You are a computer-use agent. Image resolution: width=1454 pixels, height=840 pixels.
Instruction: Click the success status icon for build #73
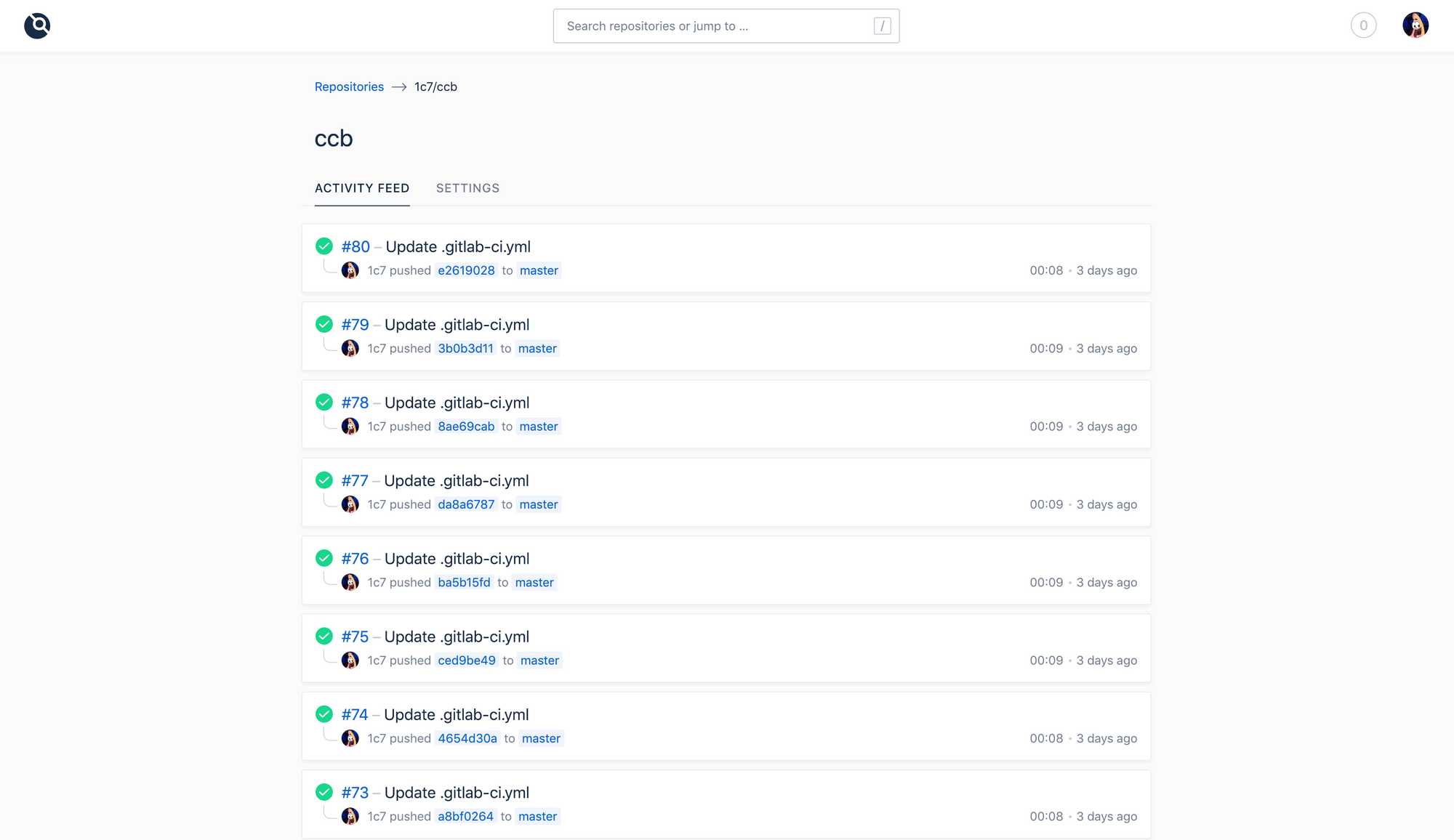tap(324, 792)
